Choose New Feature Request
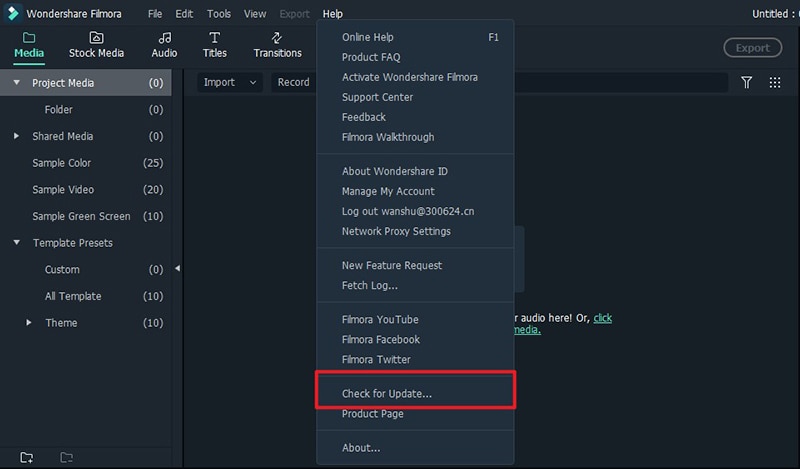Image resolution: width=800 pixels, height=469 pixels. point(415,265)
